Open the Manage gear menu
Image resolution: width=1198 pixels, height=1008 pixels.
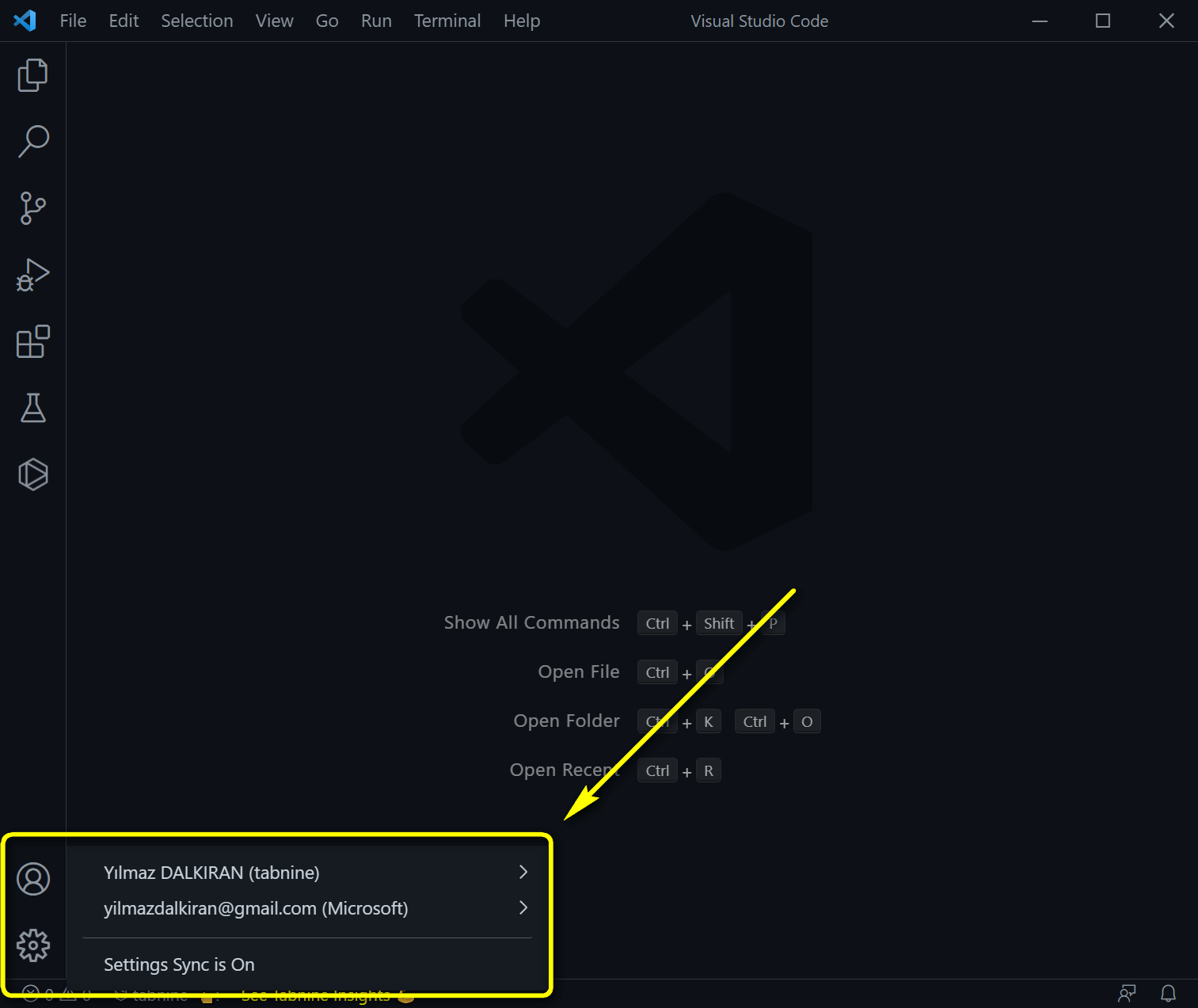pos(32,945)
